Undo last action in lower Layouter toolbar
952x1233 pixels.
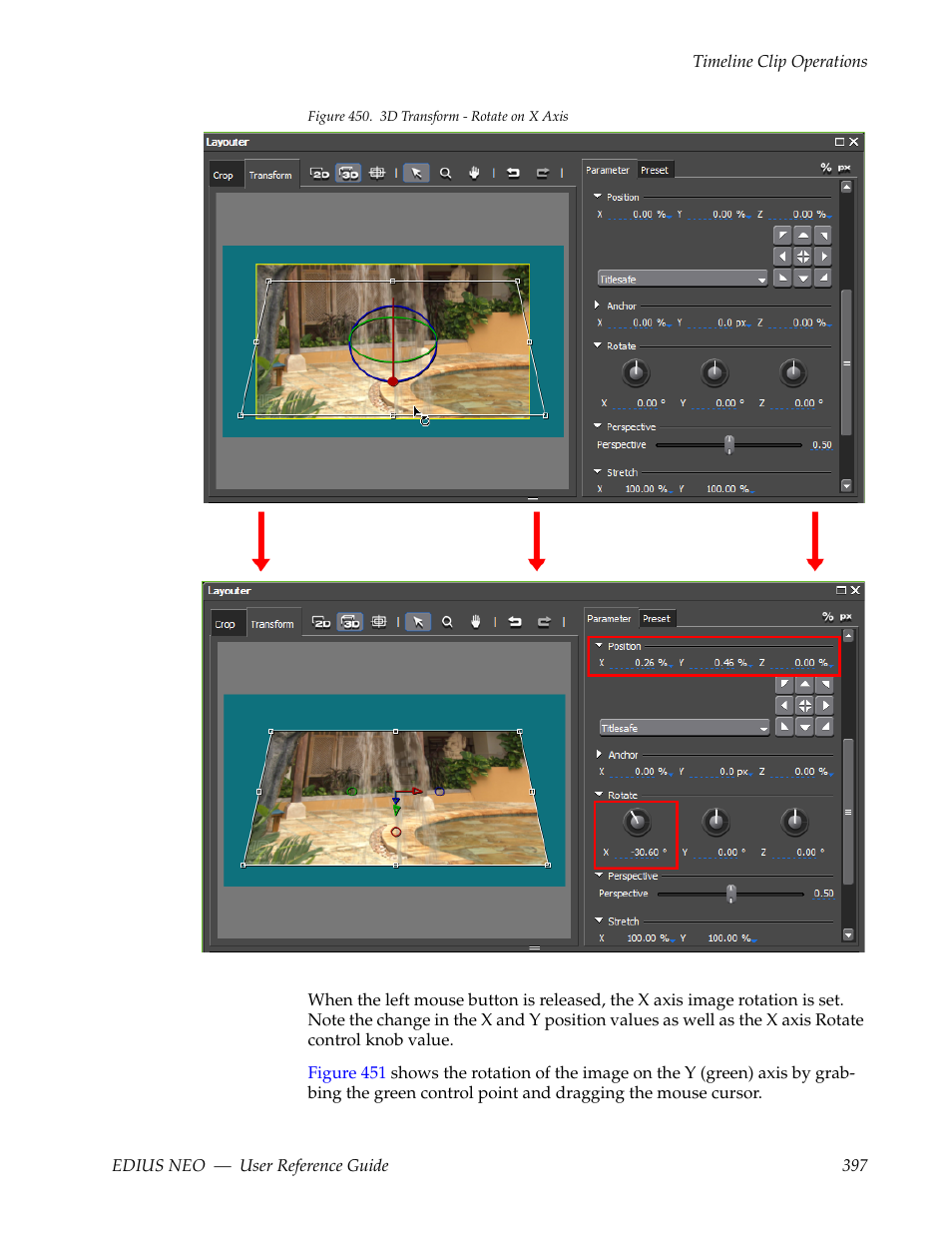tap(515, 622)
